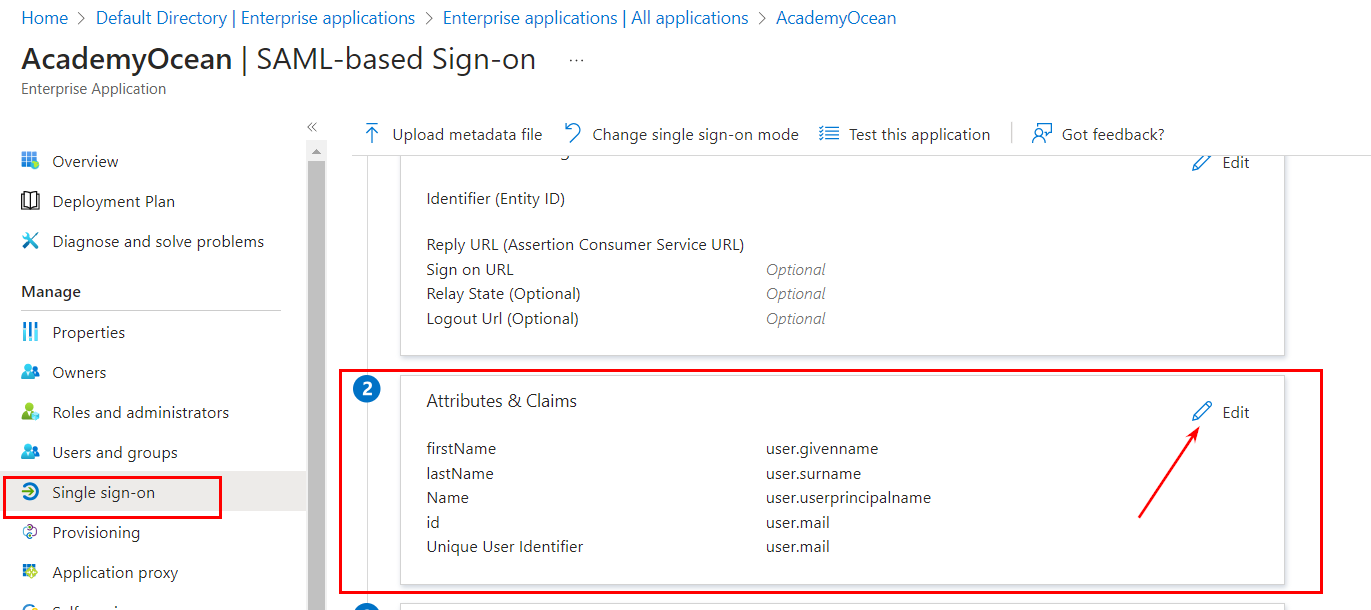Select Single sign-on menu item
This screenshot has width=1371, height=610.
[x=103, y=492]
